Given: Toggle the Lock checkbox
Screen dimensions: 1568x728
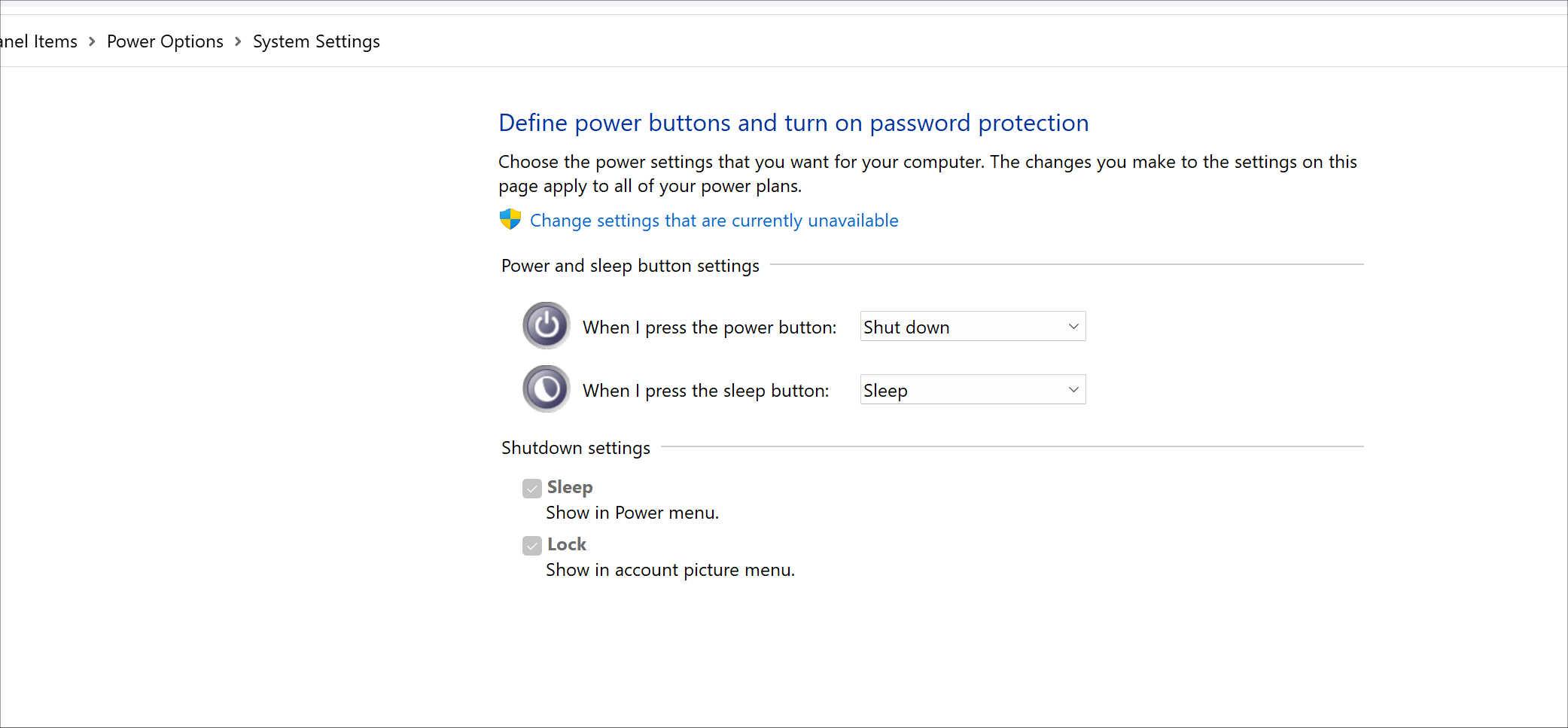Looking at the screenshot, I should (x=532, y=546).
